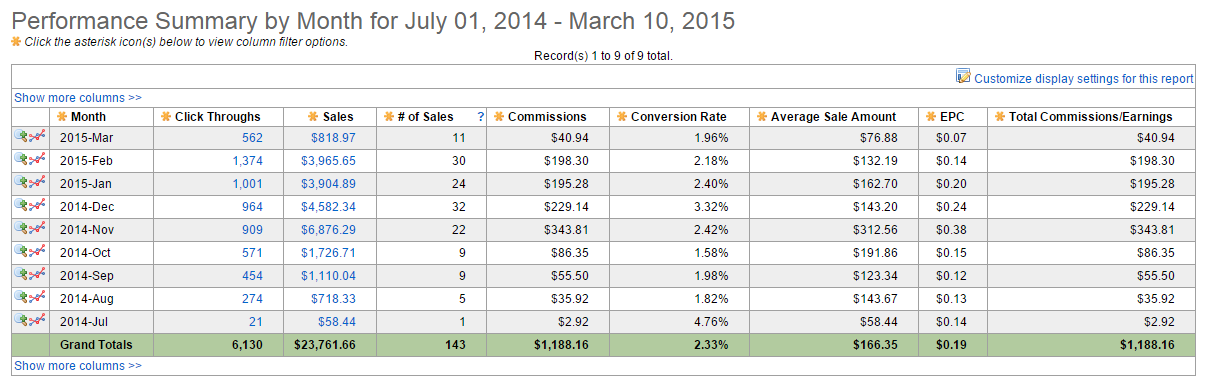Show the trend chart icon for 2014-Nov
This screenshot has height=378, width=1206.
coord(38,228)
